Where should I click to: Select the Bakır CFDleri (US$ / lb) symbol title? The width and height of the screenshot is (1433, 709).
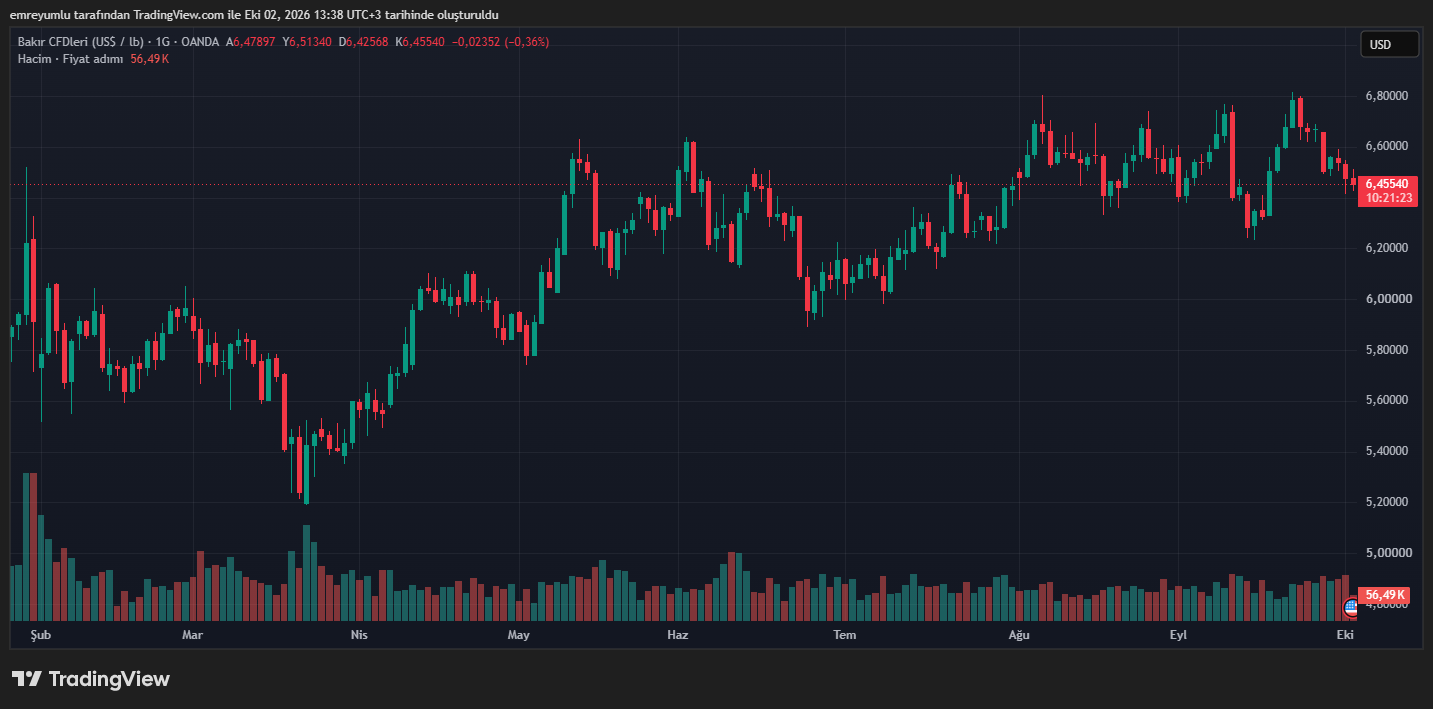coord(81,42)
